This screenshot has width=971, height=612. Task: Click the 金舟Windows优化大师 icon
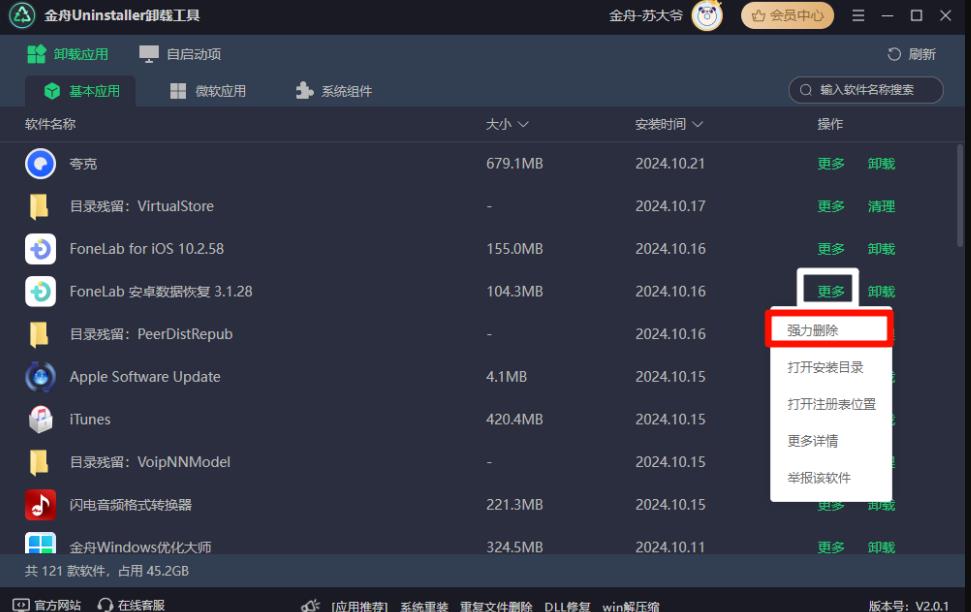point(40,543)
